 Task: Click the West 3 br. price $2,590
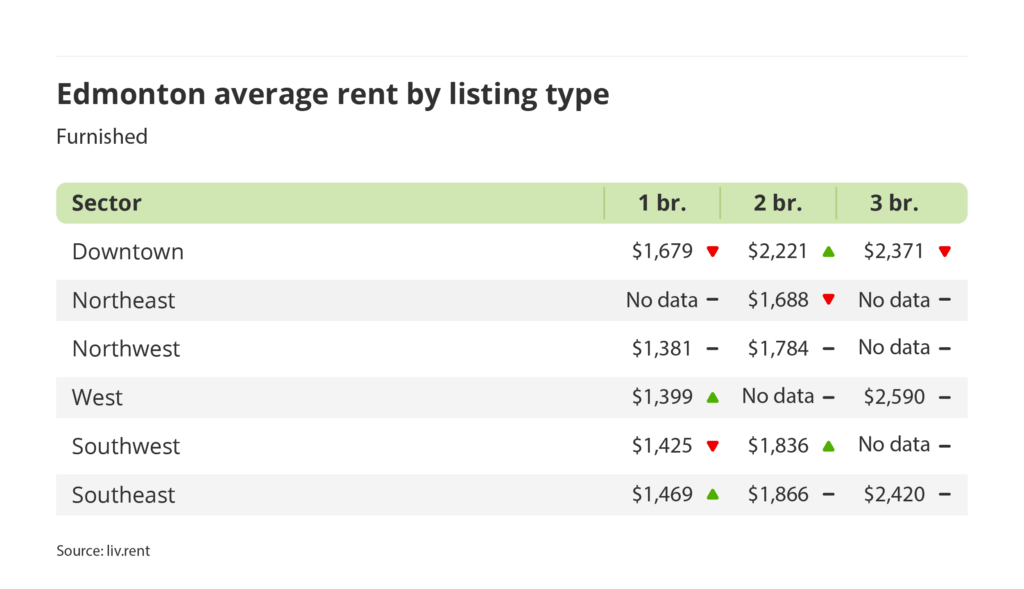click(894, 397)
